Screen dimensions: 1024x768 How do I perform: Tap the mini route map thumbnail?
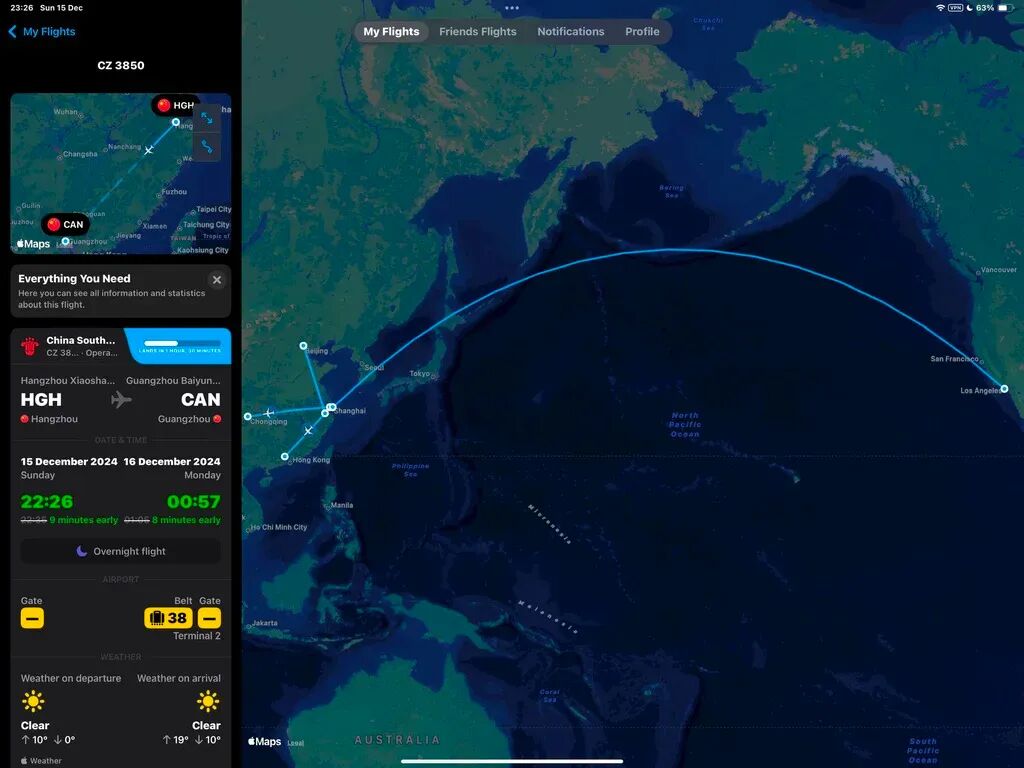121,173
